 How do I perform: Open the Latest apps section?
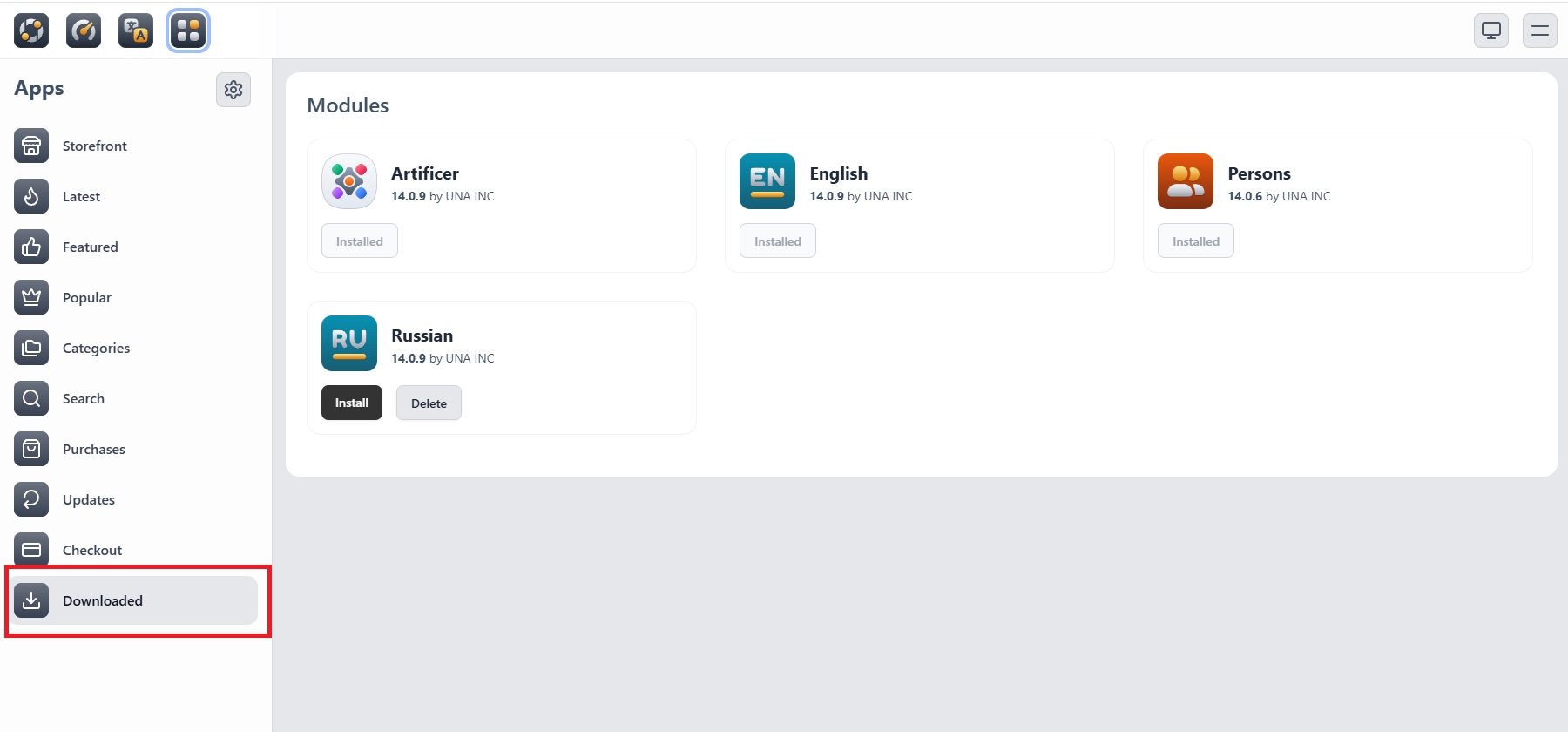[x=81, y=196]
